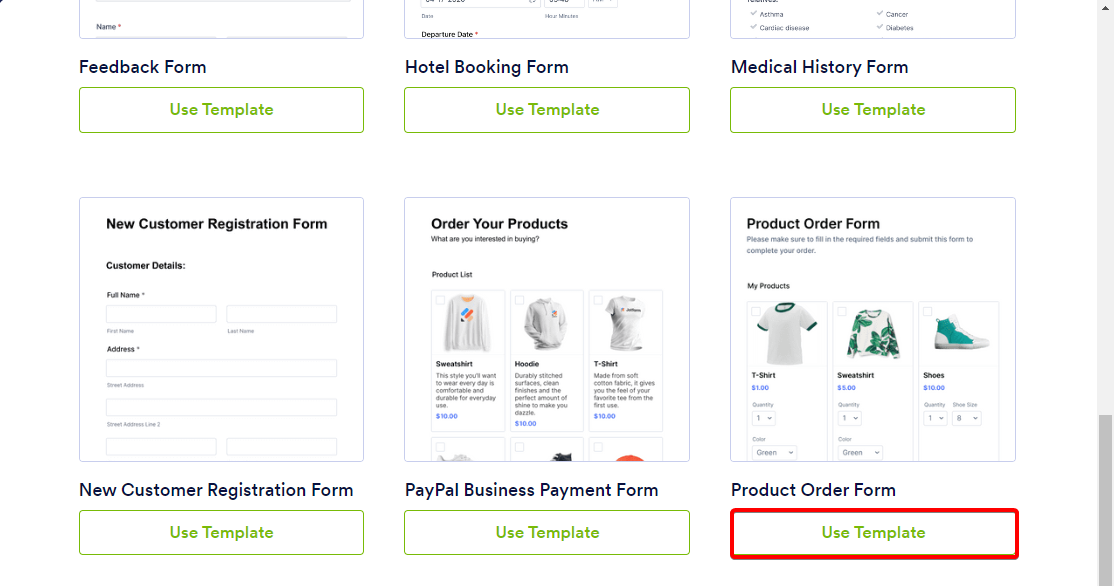Open the Medical History Form title link

pos(819,67)
